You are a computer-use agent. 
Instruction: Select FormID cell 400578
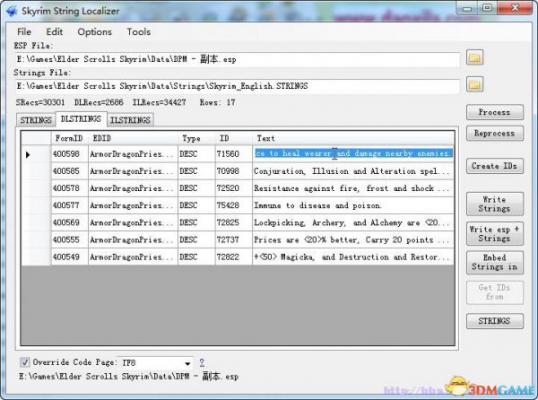tap(70, 188)
